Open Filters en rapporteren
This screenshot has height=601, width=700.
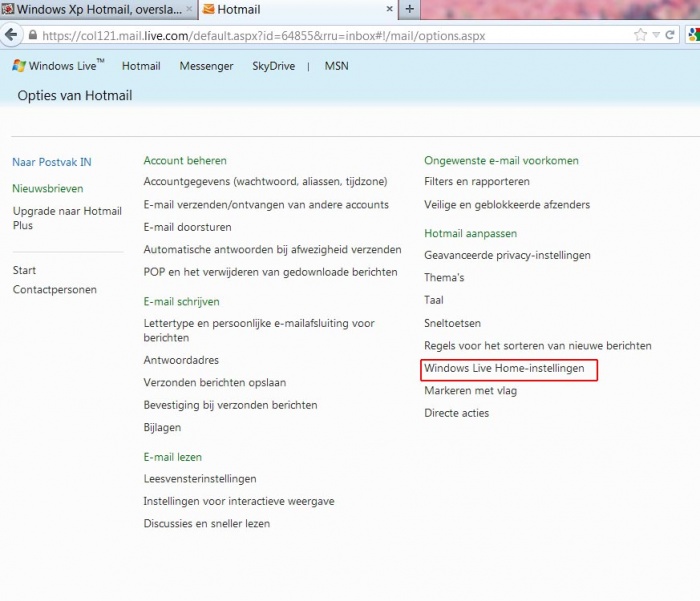pyautogui.click(x=477, y=182)
